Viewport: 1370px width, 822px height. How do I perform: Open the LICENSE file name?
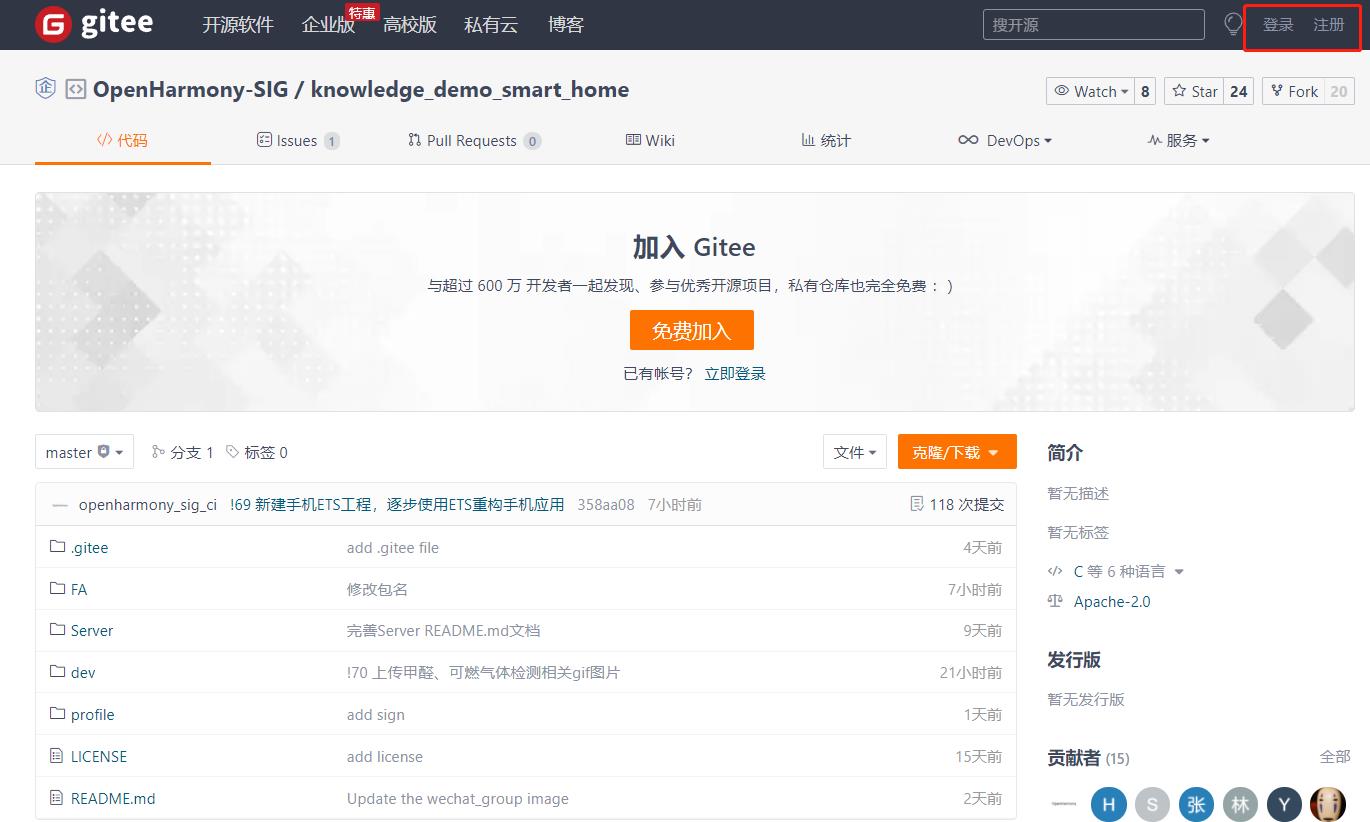[x=99, y=756]
